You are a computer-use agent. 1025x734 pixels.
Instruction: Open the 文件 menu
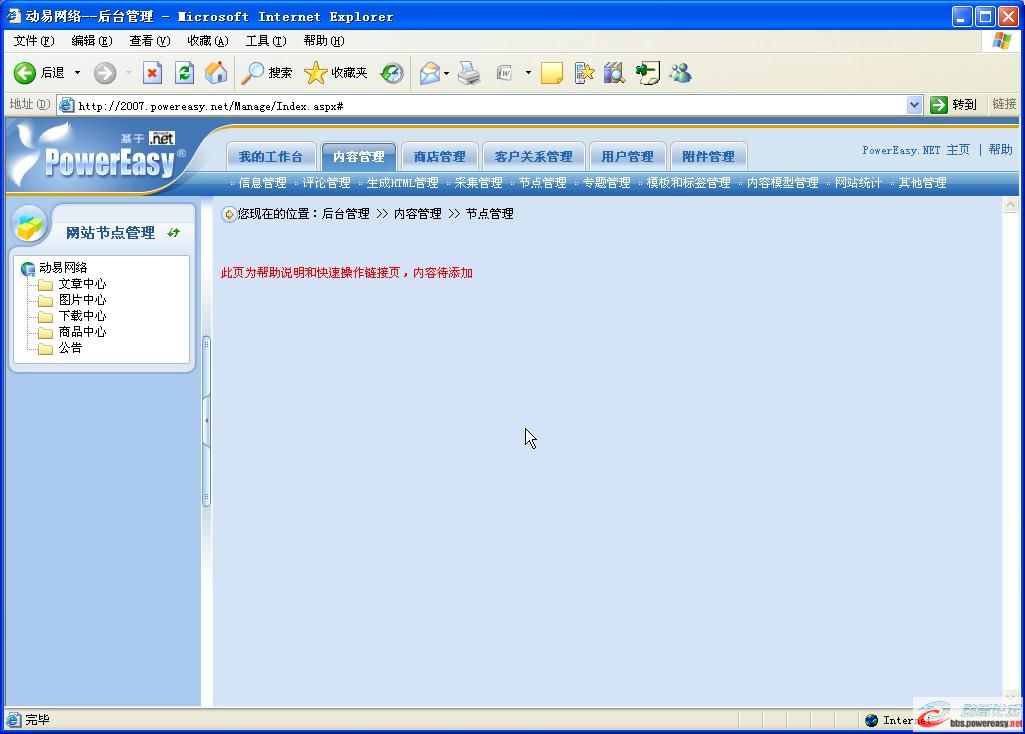pyautogui.click(x=32, y=40)
